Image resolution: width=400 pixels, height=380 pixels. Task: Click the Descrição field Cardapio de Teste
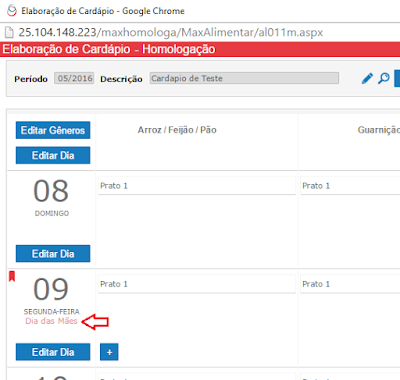[244, 78]
